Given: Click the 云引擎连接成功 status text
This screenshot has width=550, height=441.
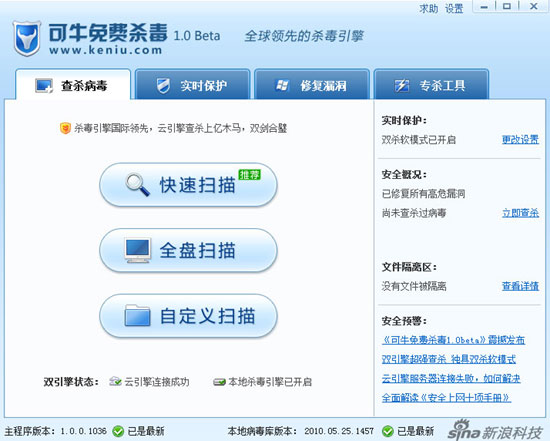Looking at the screenshot, I should pyautogui.click(x=157, y=381).
